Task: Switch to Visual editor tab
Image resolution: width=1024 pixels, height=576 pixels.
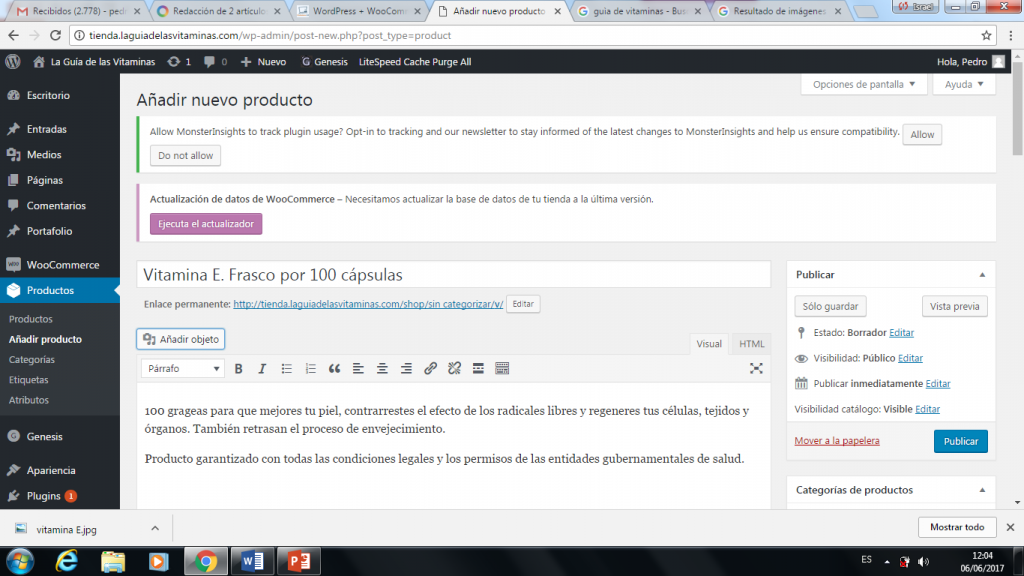Action: 709,344
